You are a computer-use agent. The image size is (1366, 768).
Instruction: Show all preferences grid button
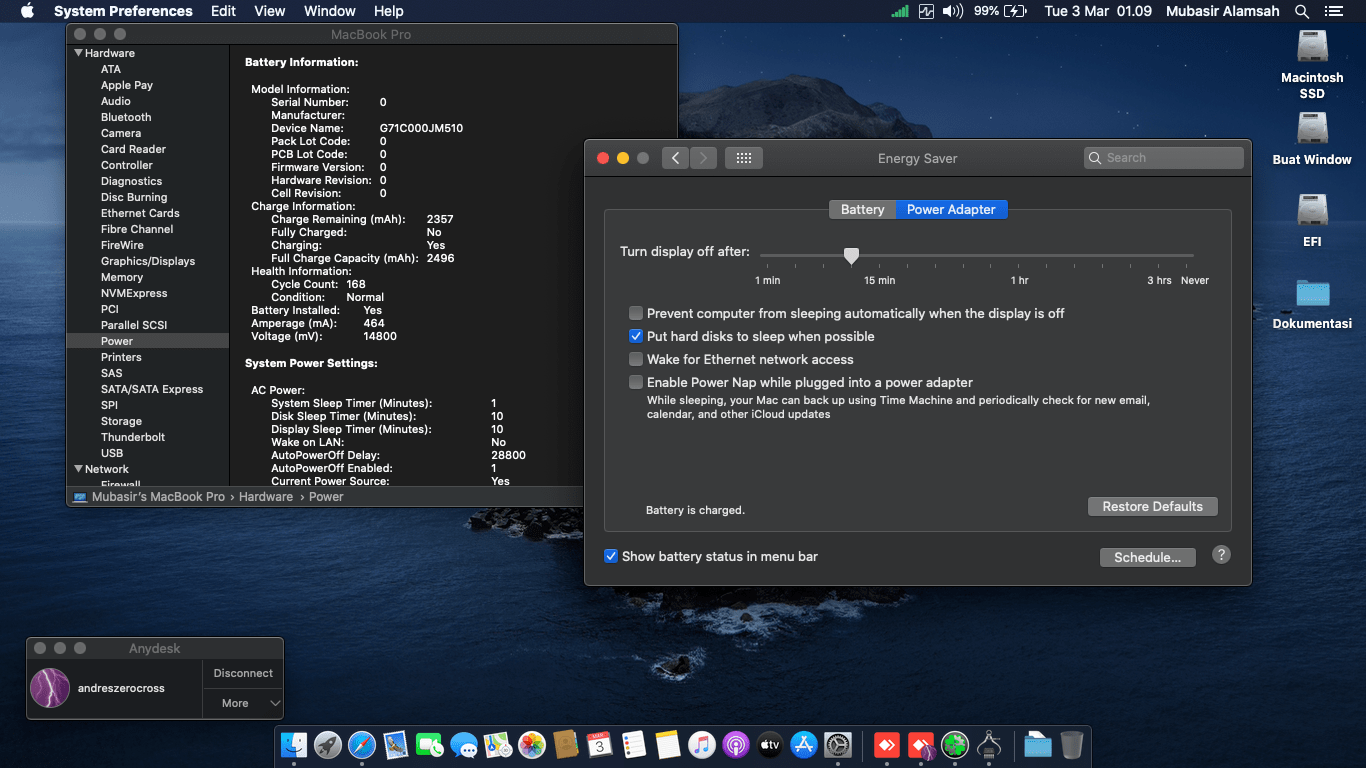744,158
